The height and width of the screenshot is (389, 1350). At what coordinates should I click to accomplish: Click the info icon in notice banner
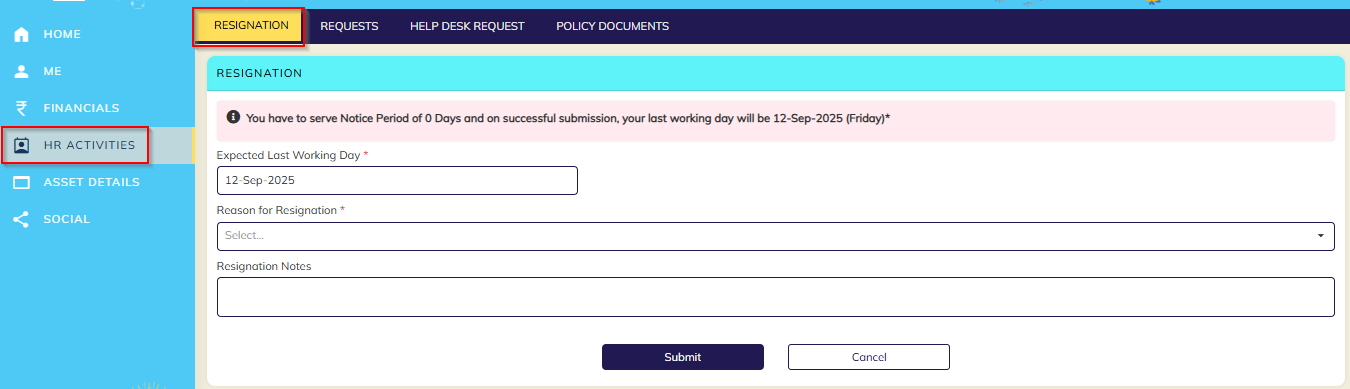pos(233,118)
